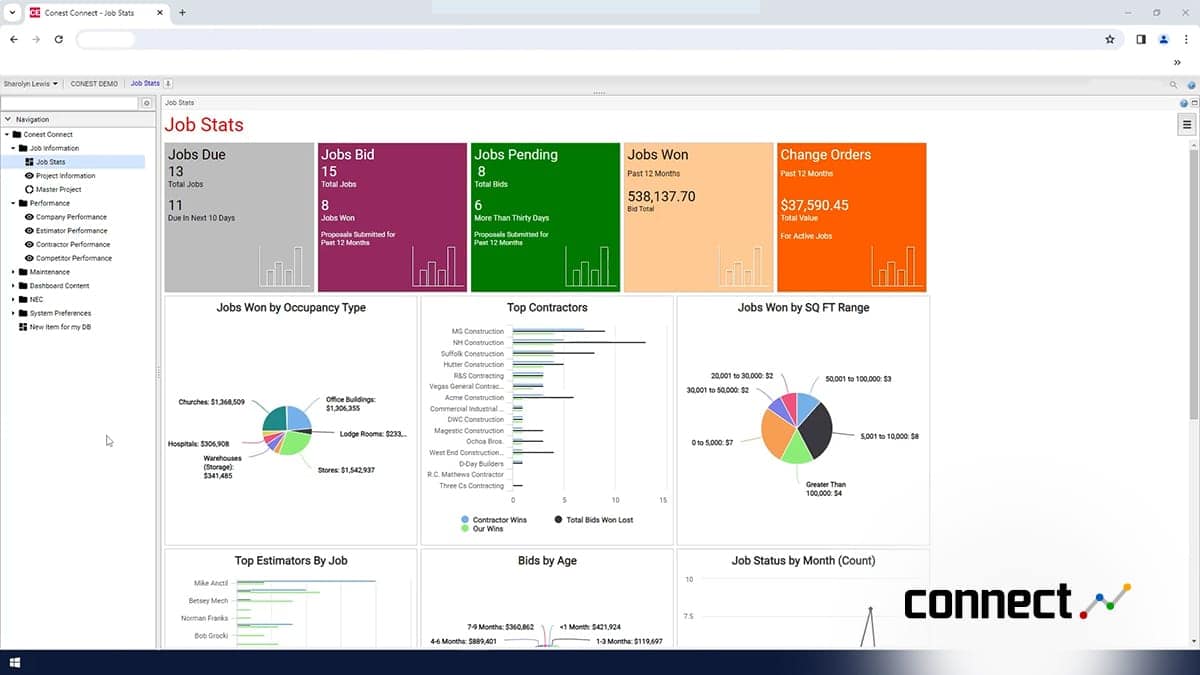Select Job Stats in navigation tree

tap(50, 161)
